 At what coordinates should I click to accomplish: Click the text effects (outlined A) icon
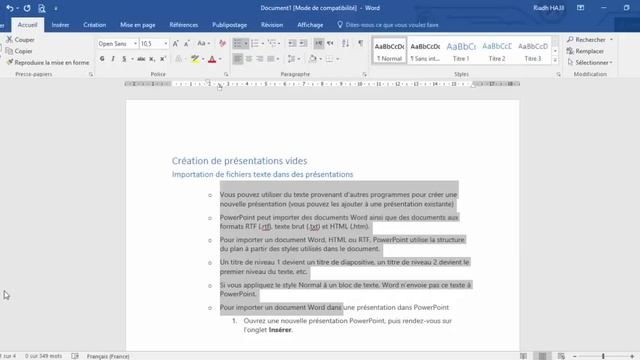pyautogui.click(x=178, y=59)
